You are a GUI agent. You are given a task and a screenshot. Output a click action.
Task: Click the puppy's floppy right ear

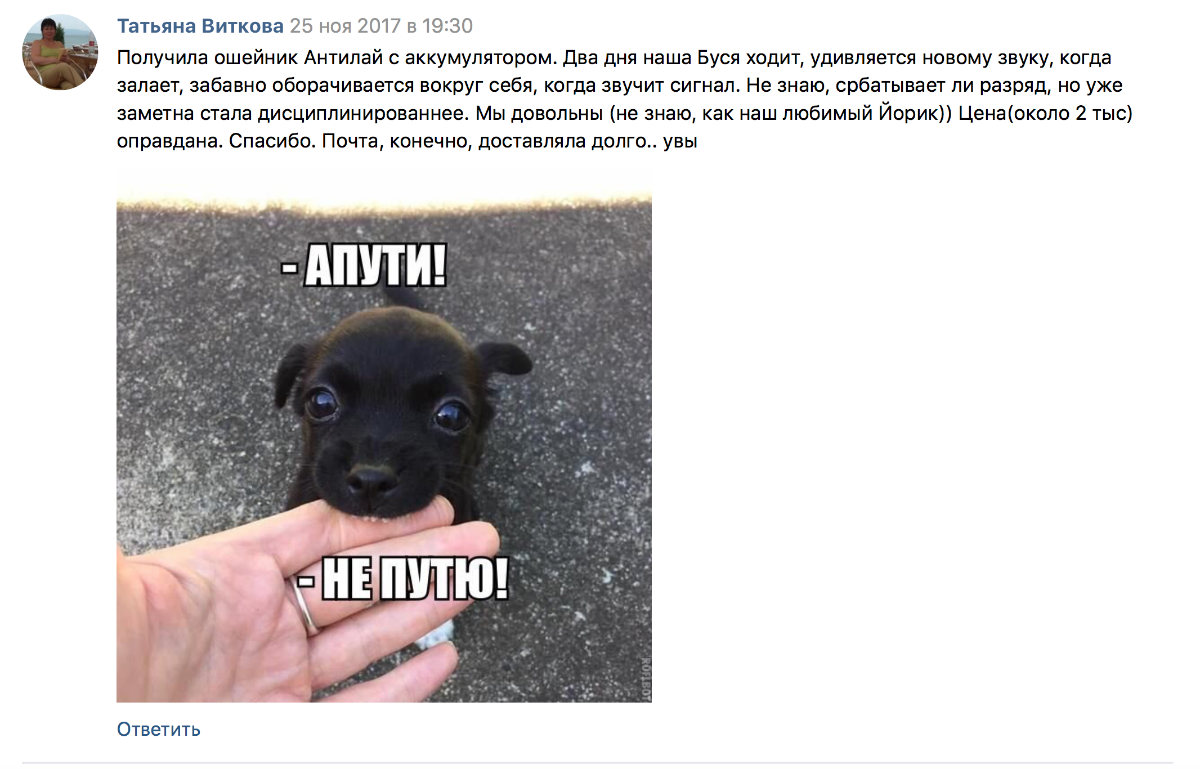[503, 357]
